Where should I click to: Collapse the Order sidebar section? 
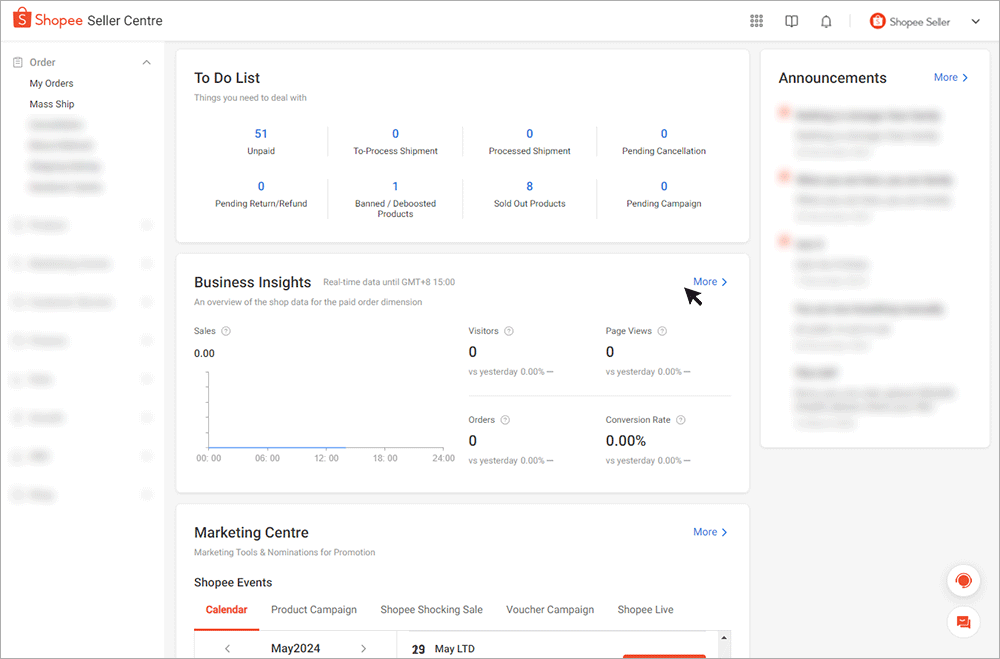(147, 62)
